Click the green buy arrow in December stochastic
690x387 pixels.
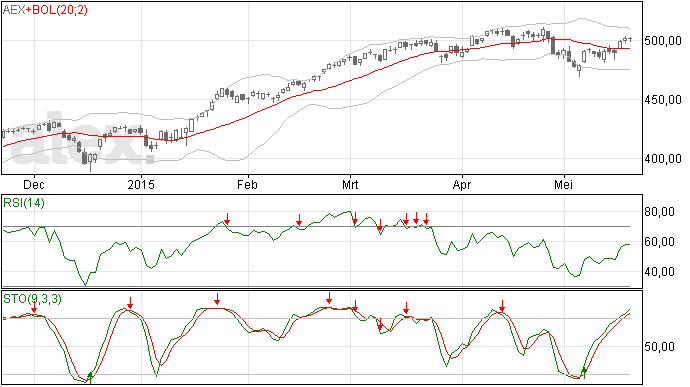pyautogui.click(x=90, y=376)
